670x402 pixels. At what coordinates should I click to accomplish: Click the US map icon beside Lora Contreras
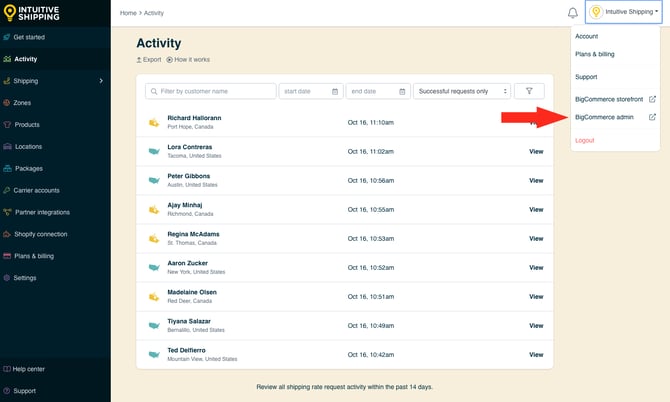coord(154,151)
